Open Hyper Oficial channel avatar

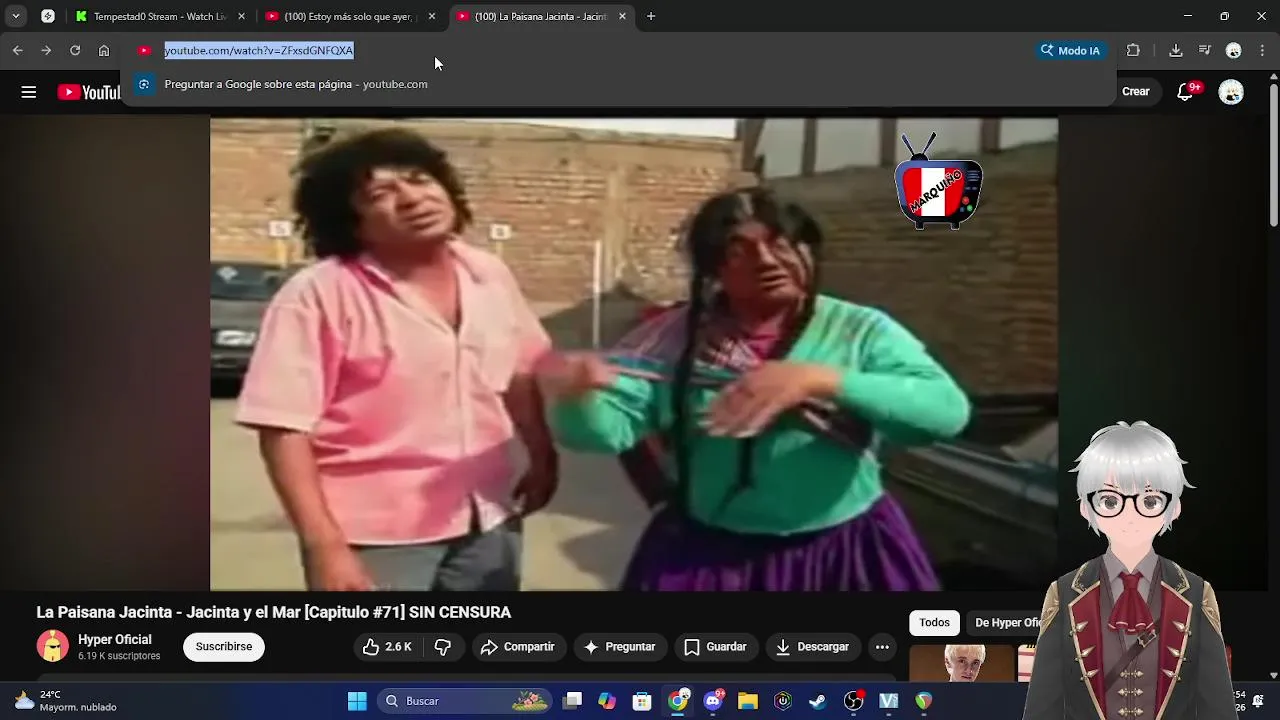[53, 646]
